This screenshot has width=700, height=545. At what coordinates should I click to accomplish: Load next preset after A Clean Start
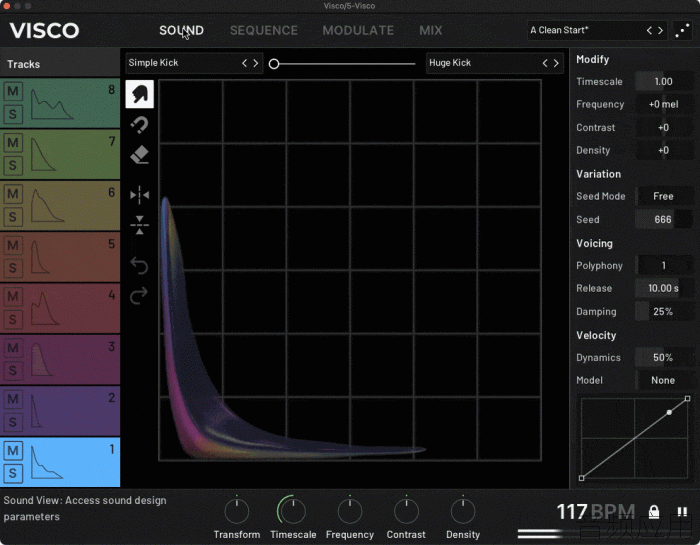[660, 30]
